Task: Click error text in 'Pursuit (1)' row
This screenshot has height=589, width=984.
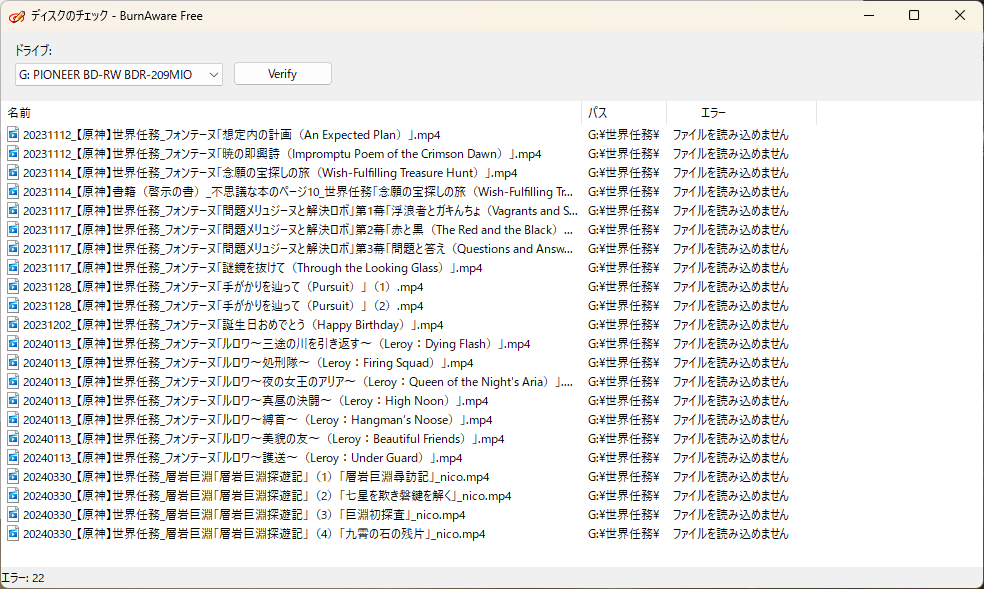Action: [x=730, y=287]
